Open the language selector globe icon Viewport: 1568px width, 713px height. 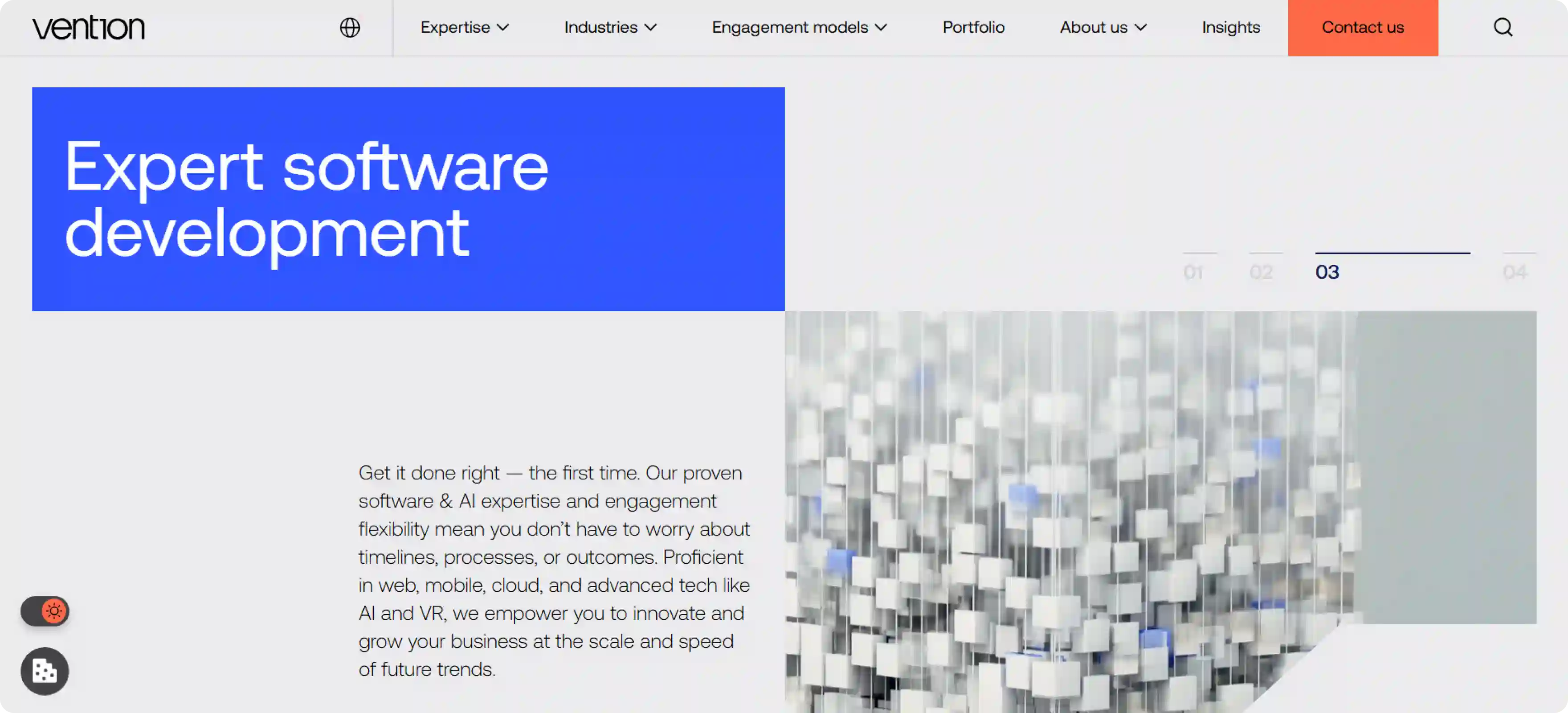(350, 27)
